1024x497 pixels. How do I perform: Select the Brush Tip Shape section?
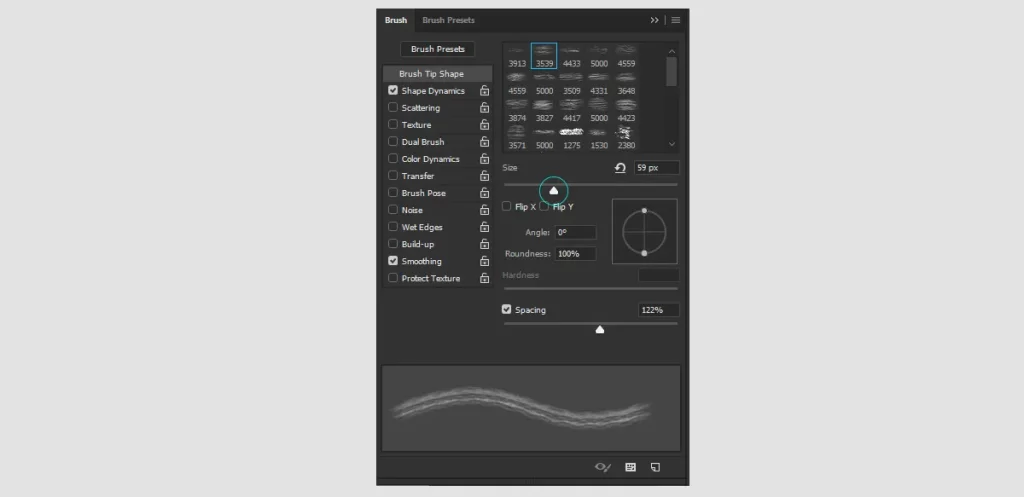click(437, 74)
